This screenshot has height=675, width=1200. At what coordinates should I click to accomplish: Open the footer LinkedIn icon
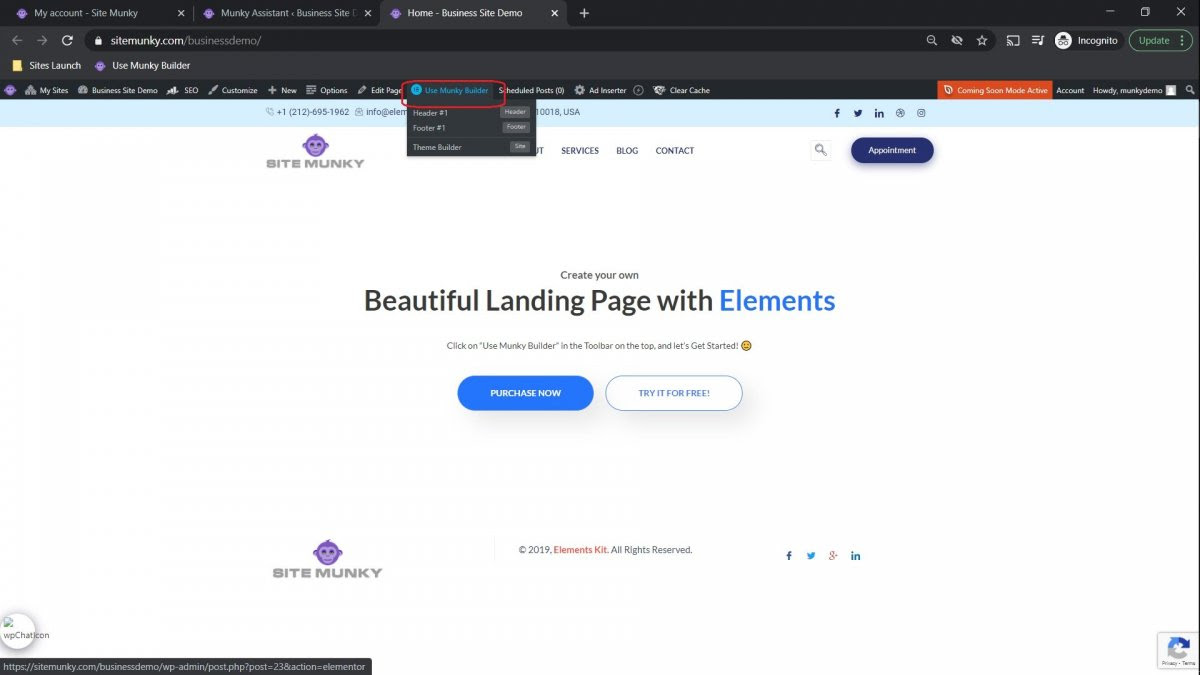click(x=856, y=556)
